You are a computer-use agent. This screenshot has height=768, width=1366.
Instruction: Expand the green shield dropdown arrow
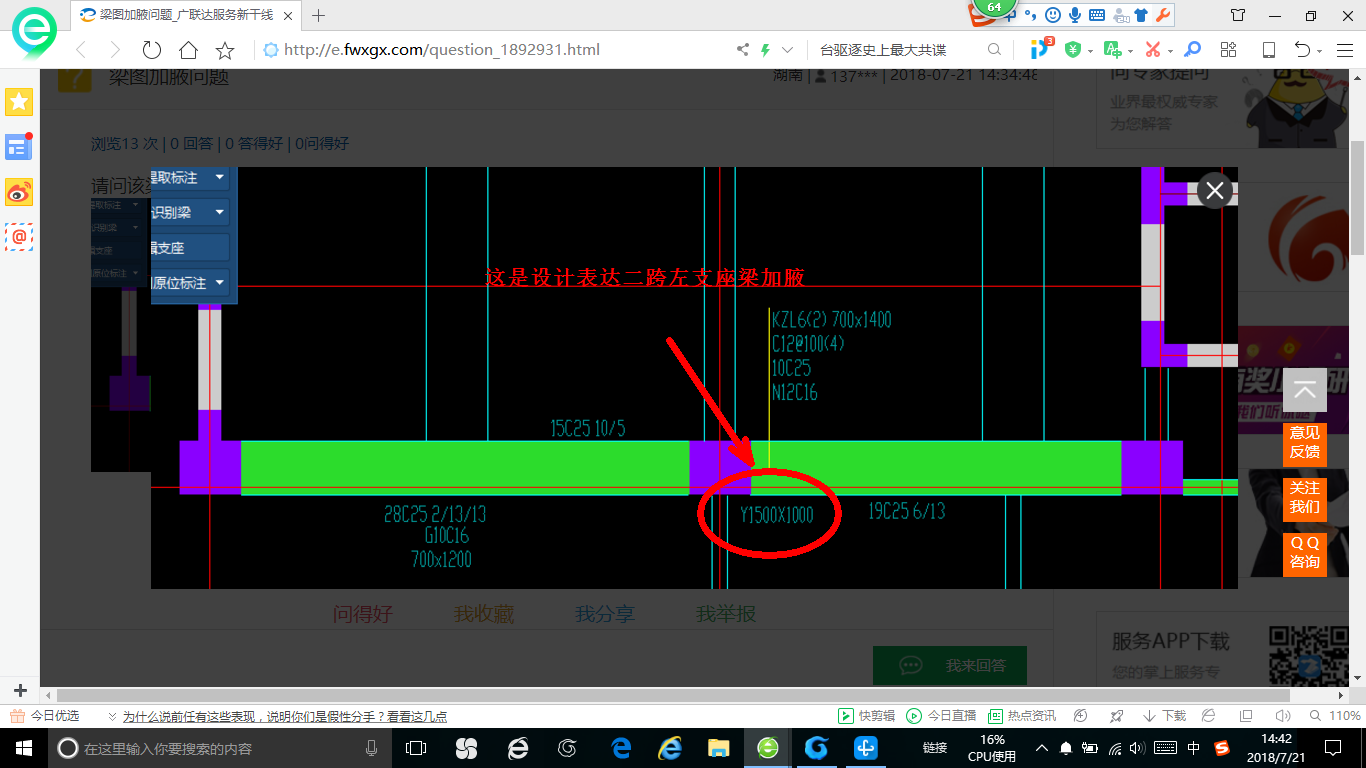coord(1090,51)
